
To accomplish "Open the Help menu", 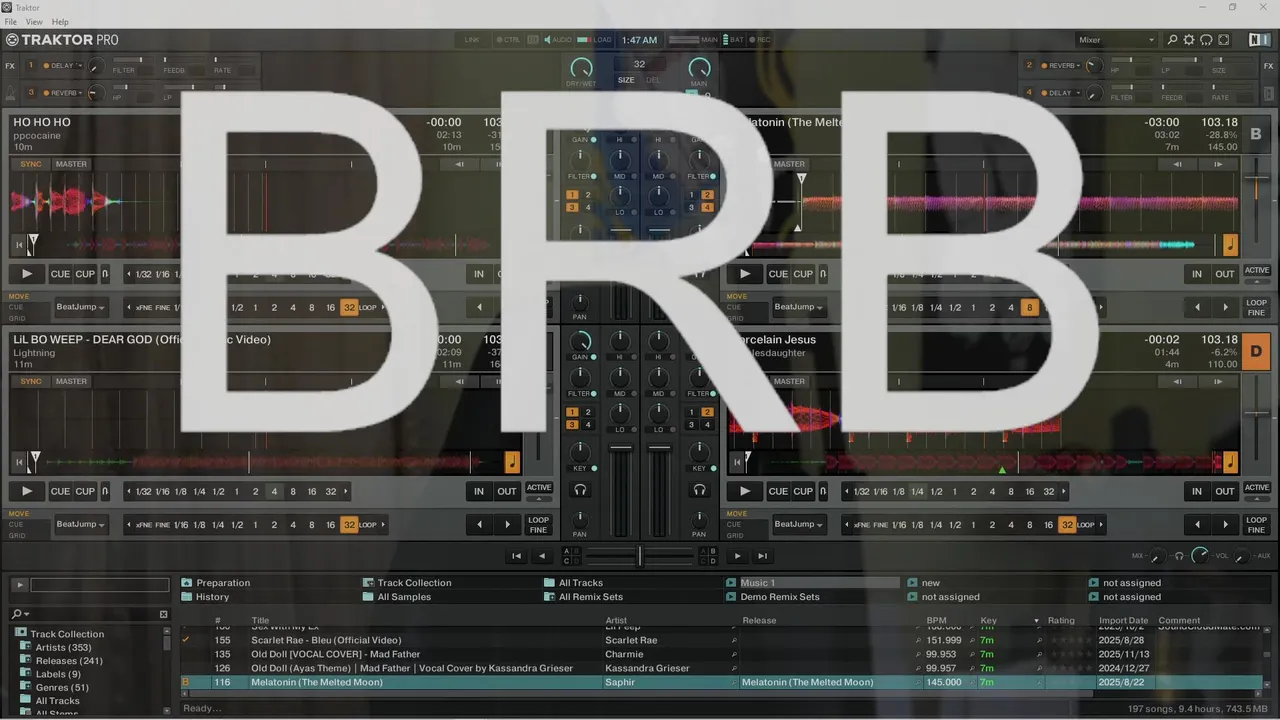I will tap(60, 22).
